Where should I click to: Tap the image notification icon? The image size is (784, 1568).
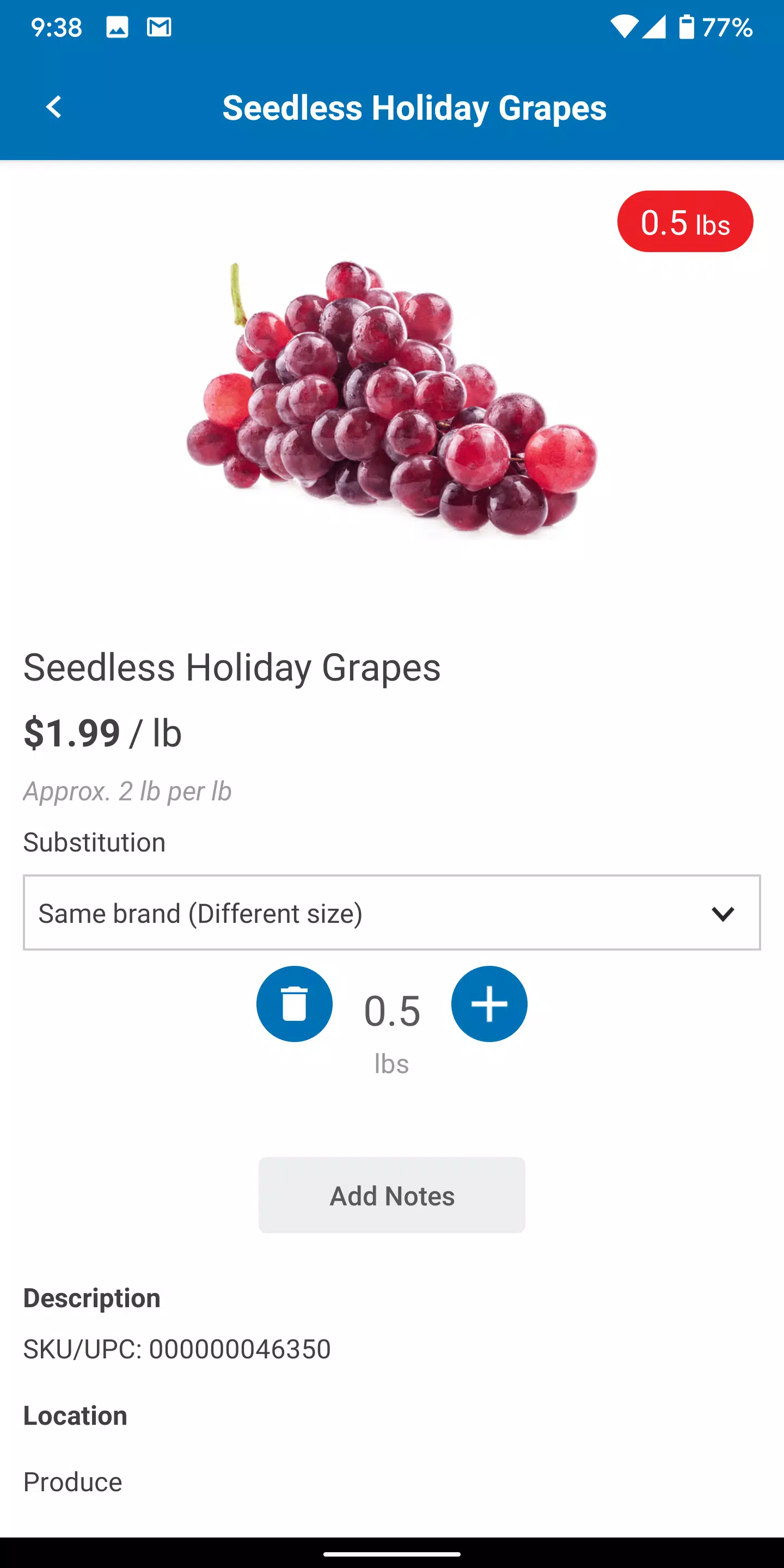(x=117, y=27)
